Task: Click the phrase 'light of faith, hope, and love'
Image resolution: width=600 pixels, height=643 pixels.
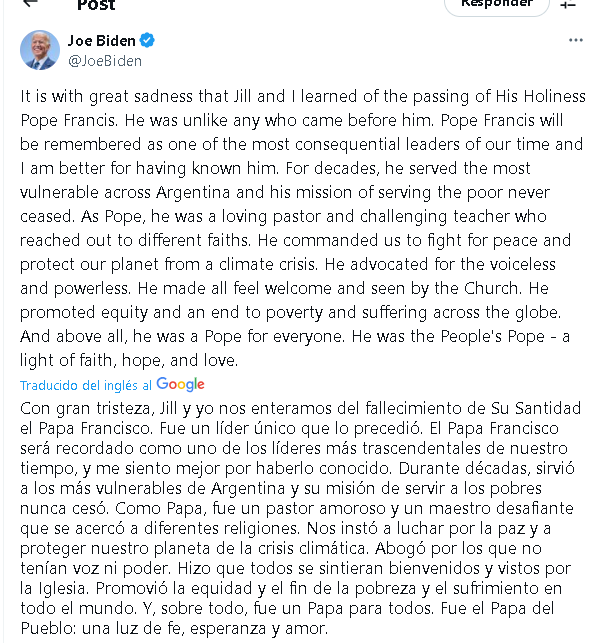Action: tap(128, 360)
